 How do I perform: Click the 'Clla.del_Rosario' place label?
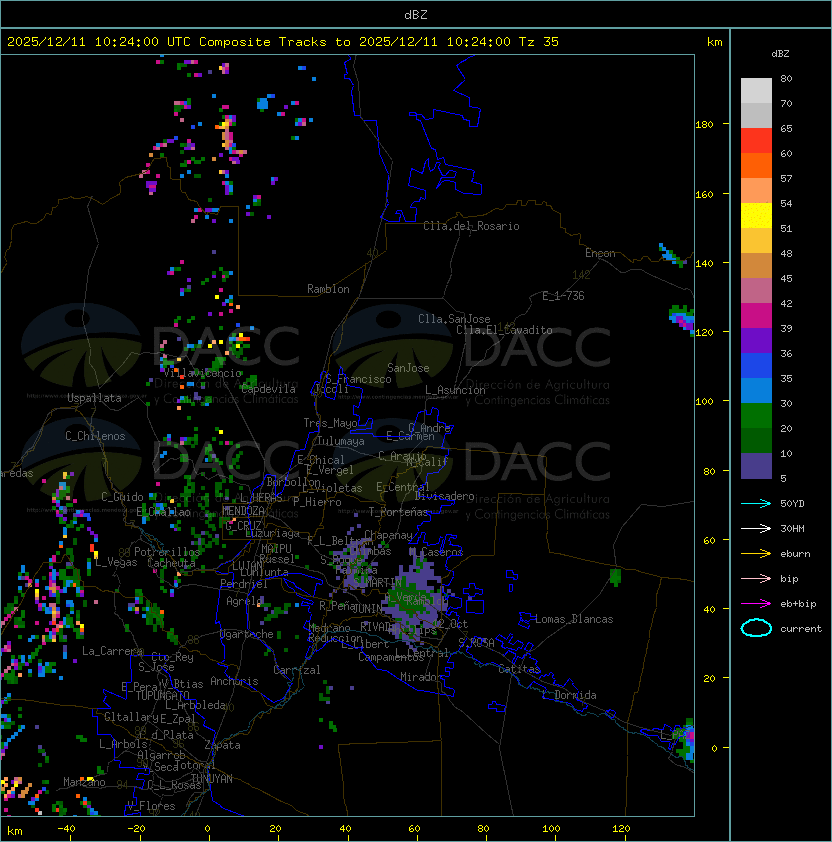471,226
